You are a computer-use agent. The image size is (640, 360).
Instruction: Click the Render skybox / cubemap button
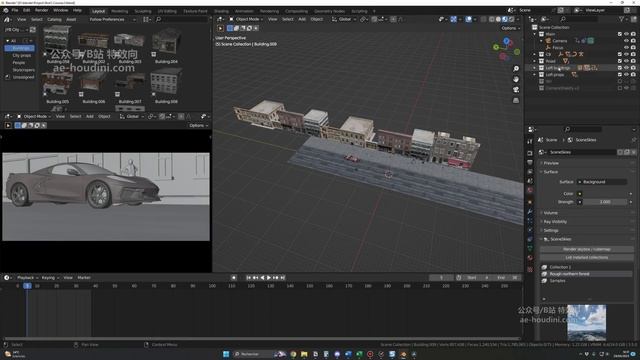tap(587, 249)
